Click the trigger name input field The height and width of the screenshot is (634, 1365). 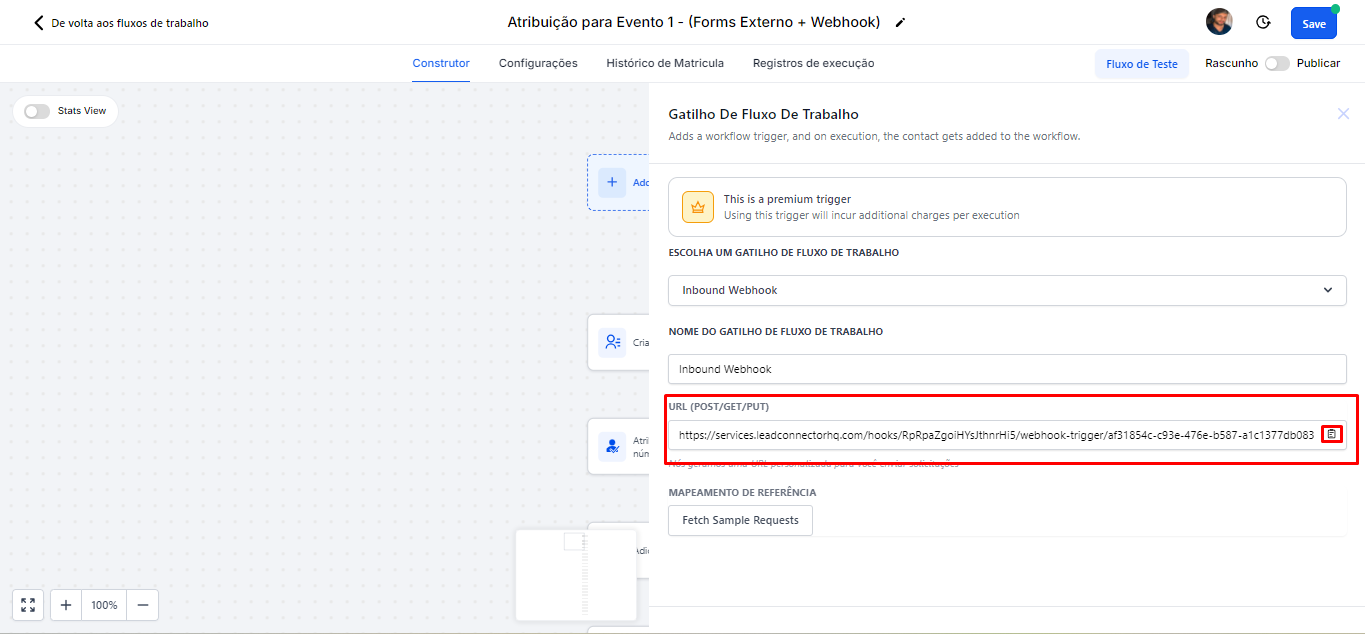1007,369
